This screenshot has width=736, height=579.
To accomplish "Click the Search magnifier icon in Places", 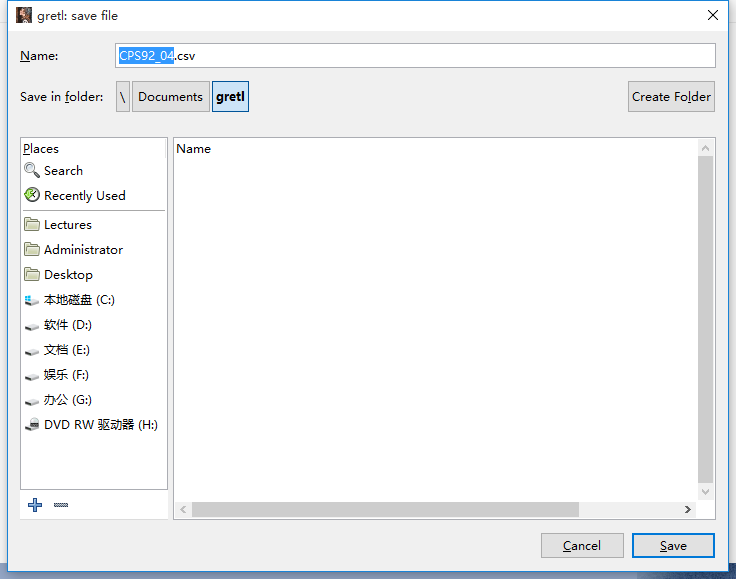I will tap(32, 170).
